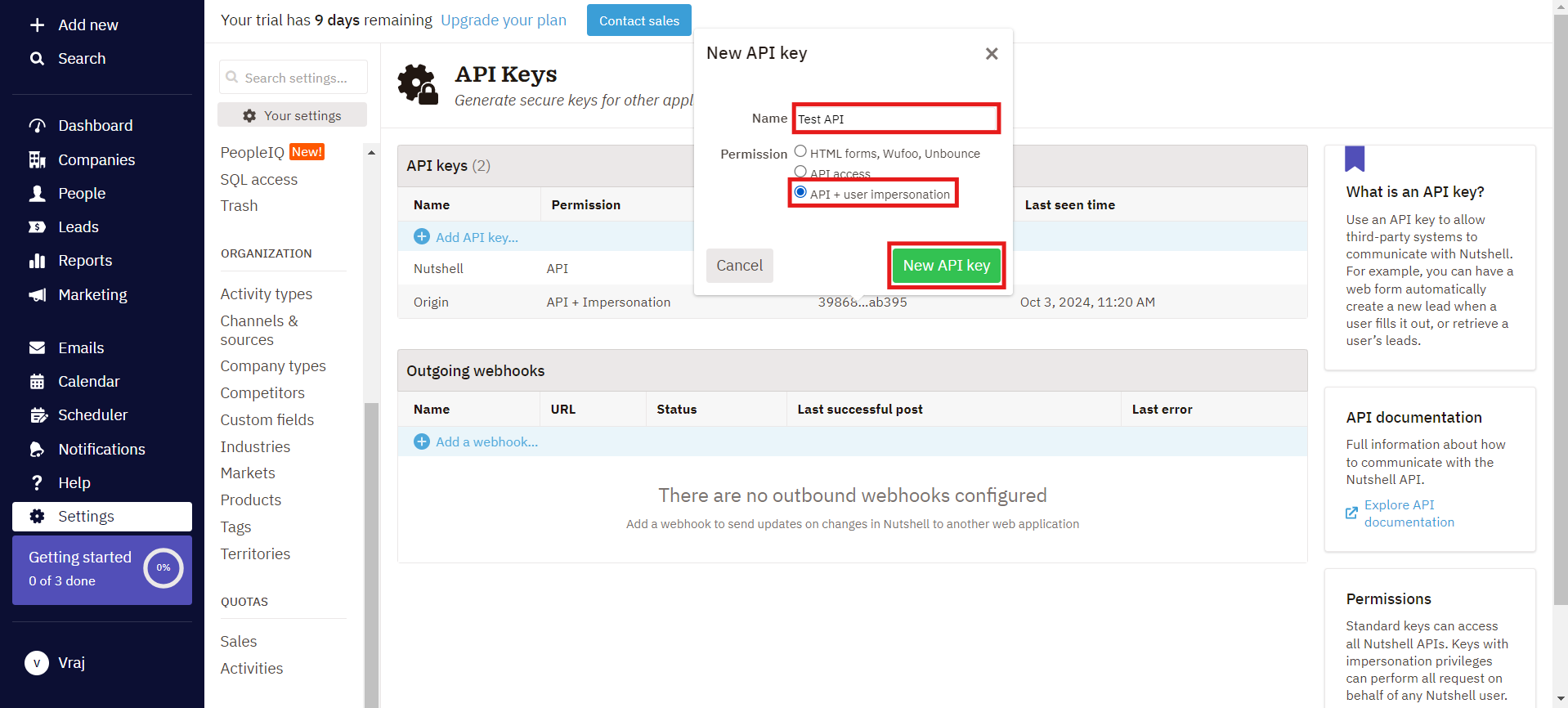Click Add a webhook... link
Image resolution: width=1568 pixels, height=708 pixels.
(x=486, y=441)
